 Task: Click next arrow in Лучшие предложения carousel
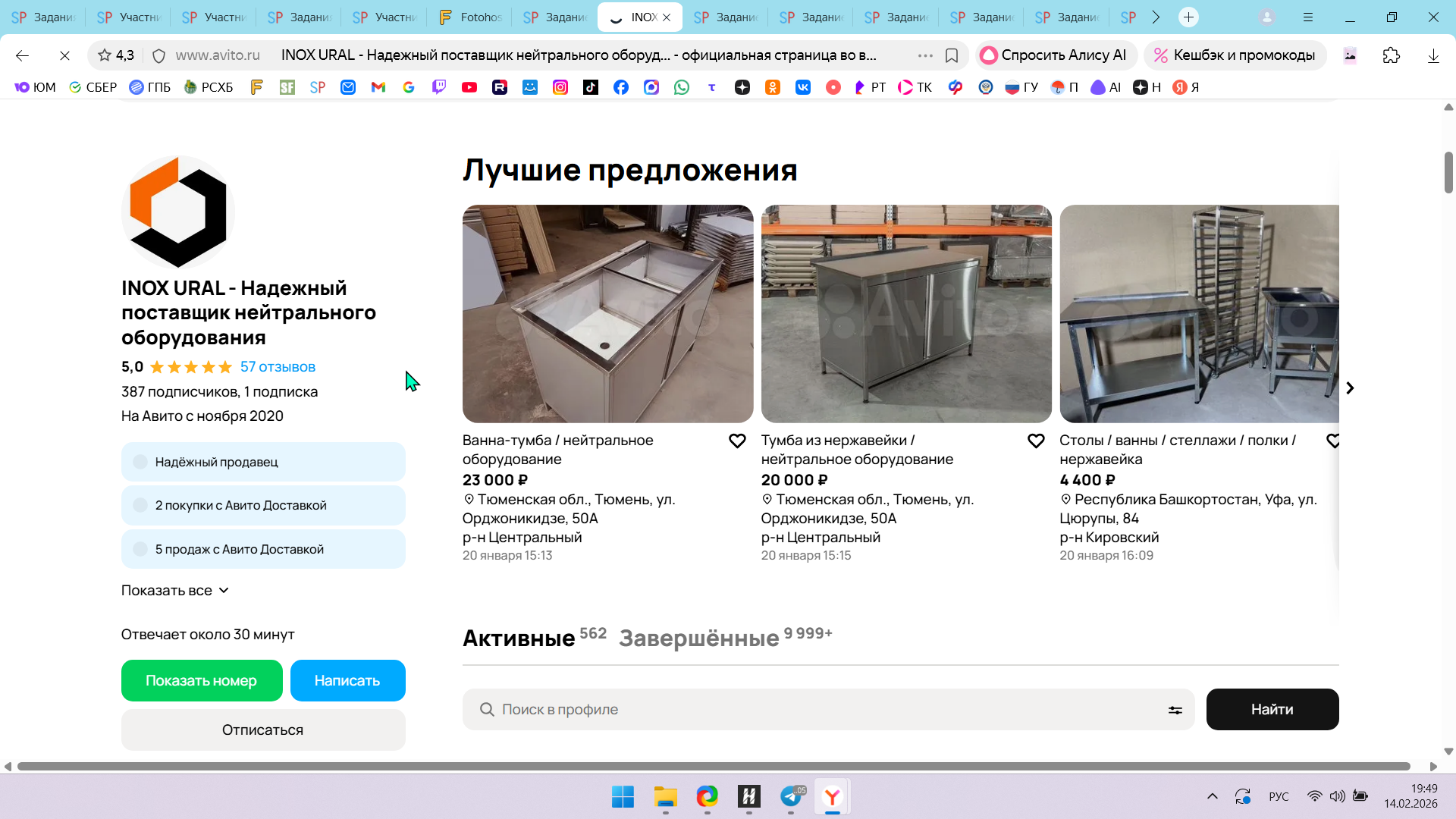pyautogui.click(x=1350, y=388)
